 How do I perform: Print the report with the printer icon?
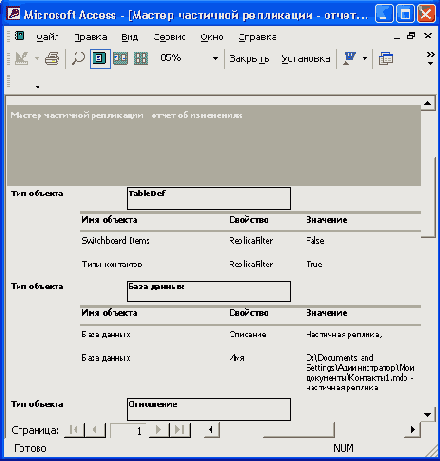52,59
